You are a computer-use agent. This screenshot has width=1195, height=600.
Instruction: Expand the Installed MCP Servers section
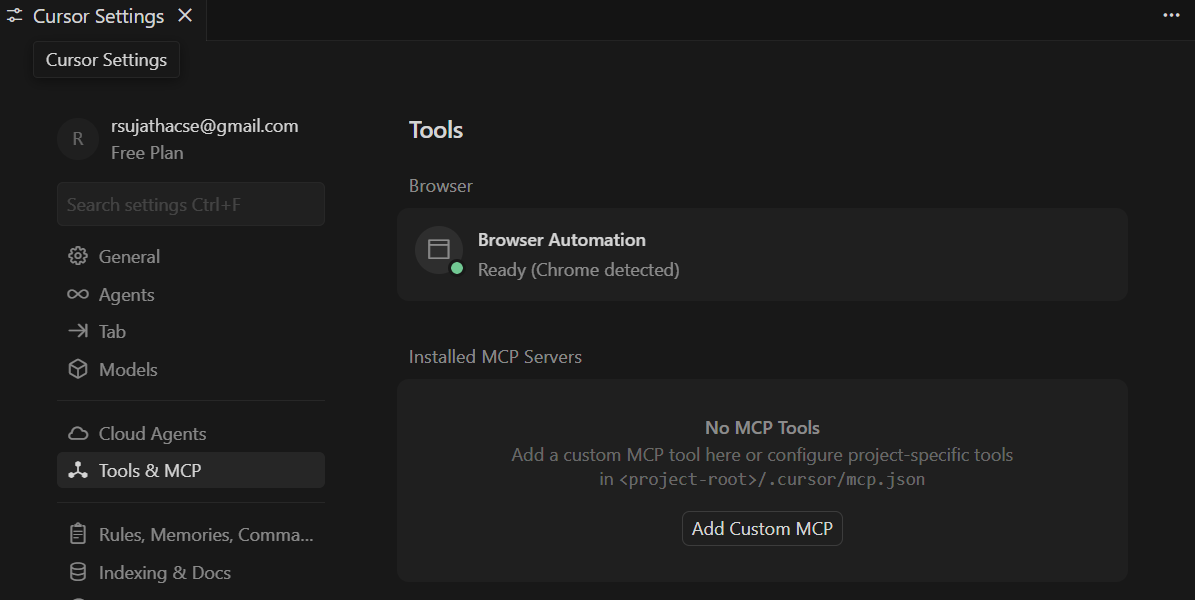(x=494, y=356)
